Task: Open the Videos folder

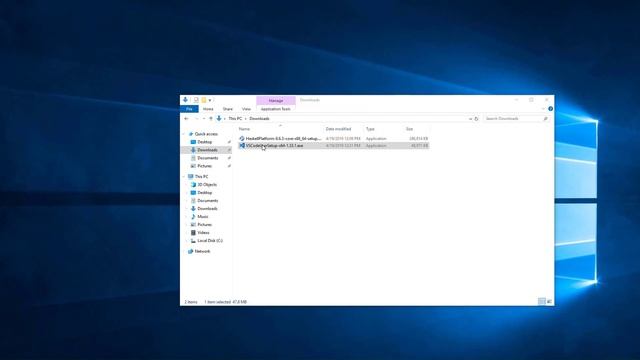Action: (x=203, y=233)
